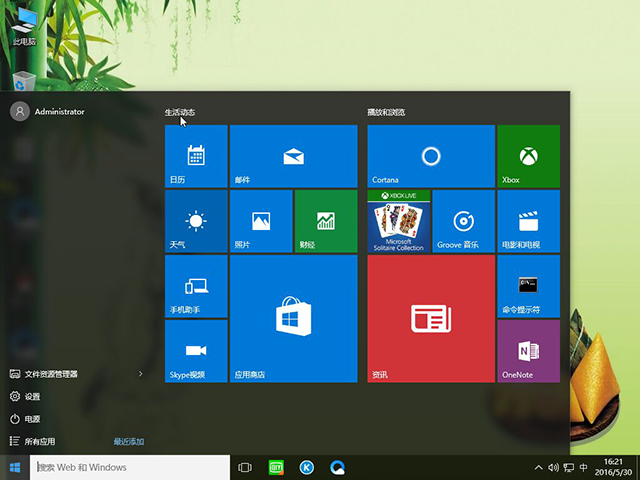Show hidden system tray icons

pyautogui.click(x=541, y=467)
